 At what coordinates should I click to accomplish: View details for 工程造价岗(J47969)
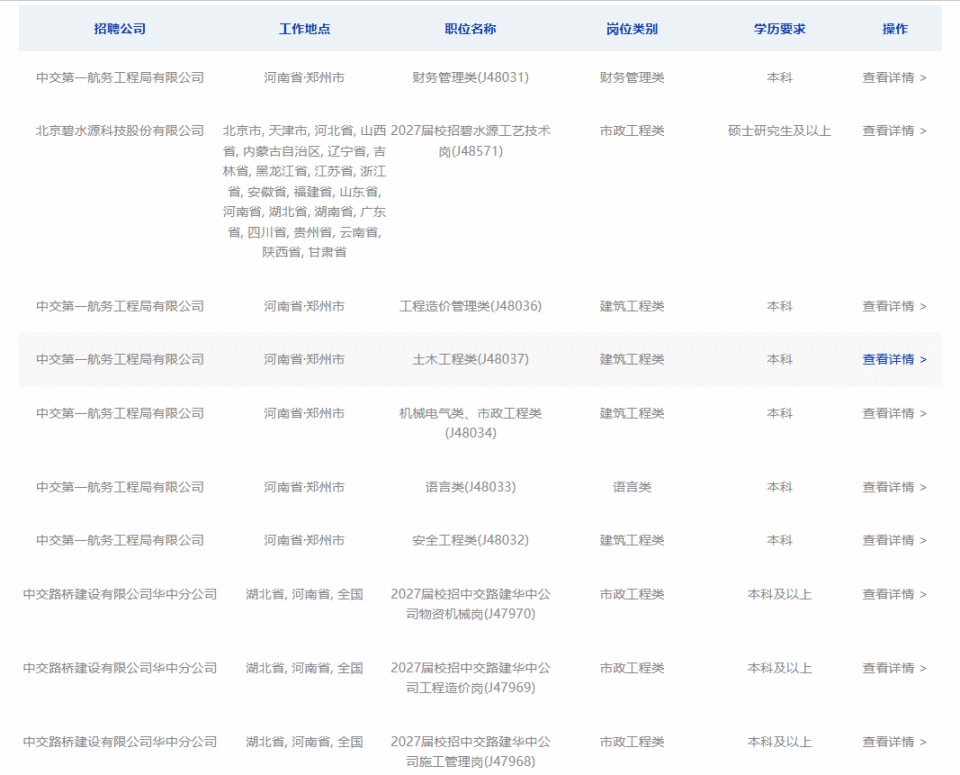[x=894, y=668]
